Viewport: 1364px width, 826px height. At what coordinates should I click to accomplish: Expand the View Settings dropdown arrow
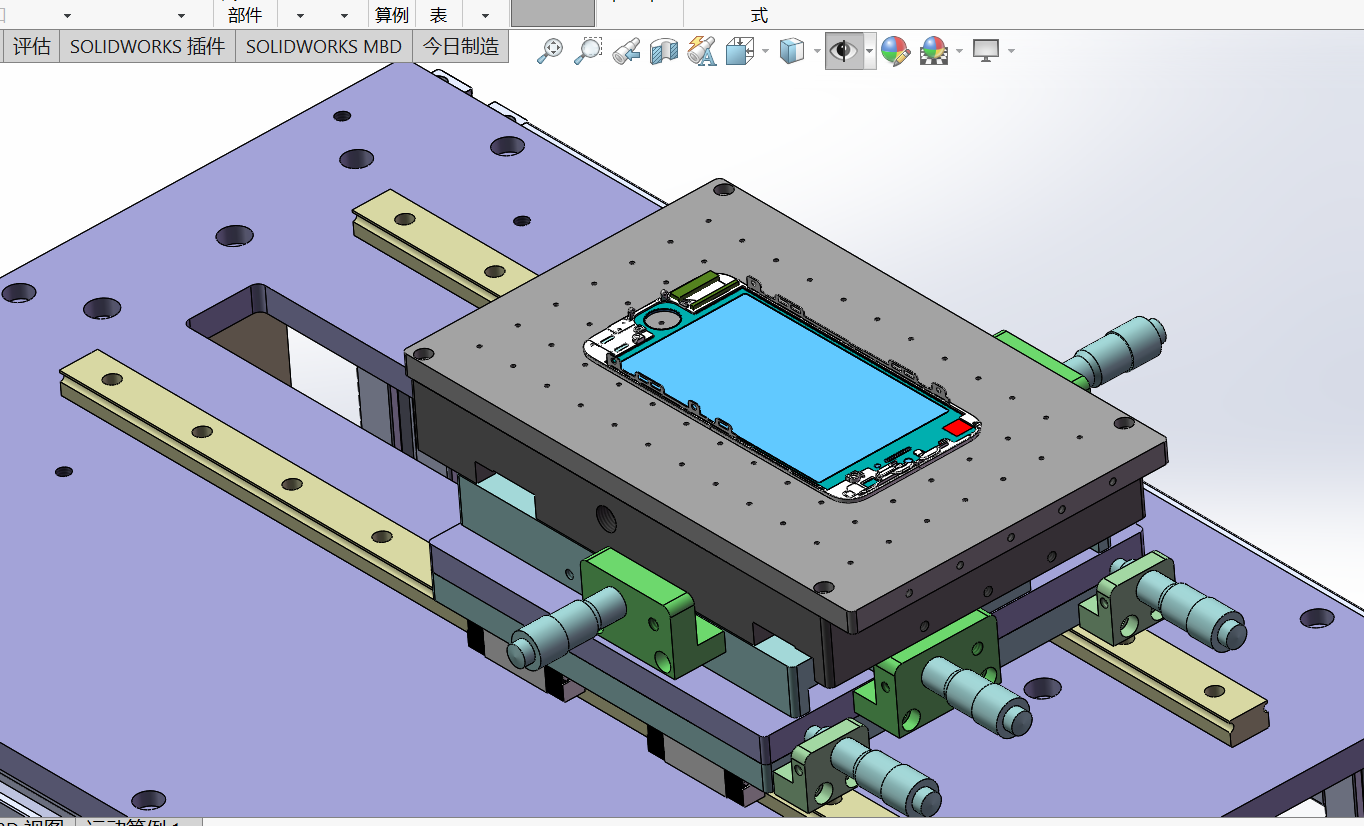pos(1012,51)
